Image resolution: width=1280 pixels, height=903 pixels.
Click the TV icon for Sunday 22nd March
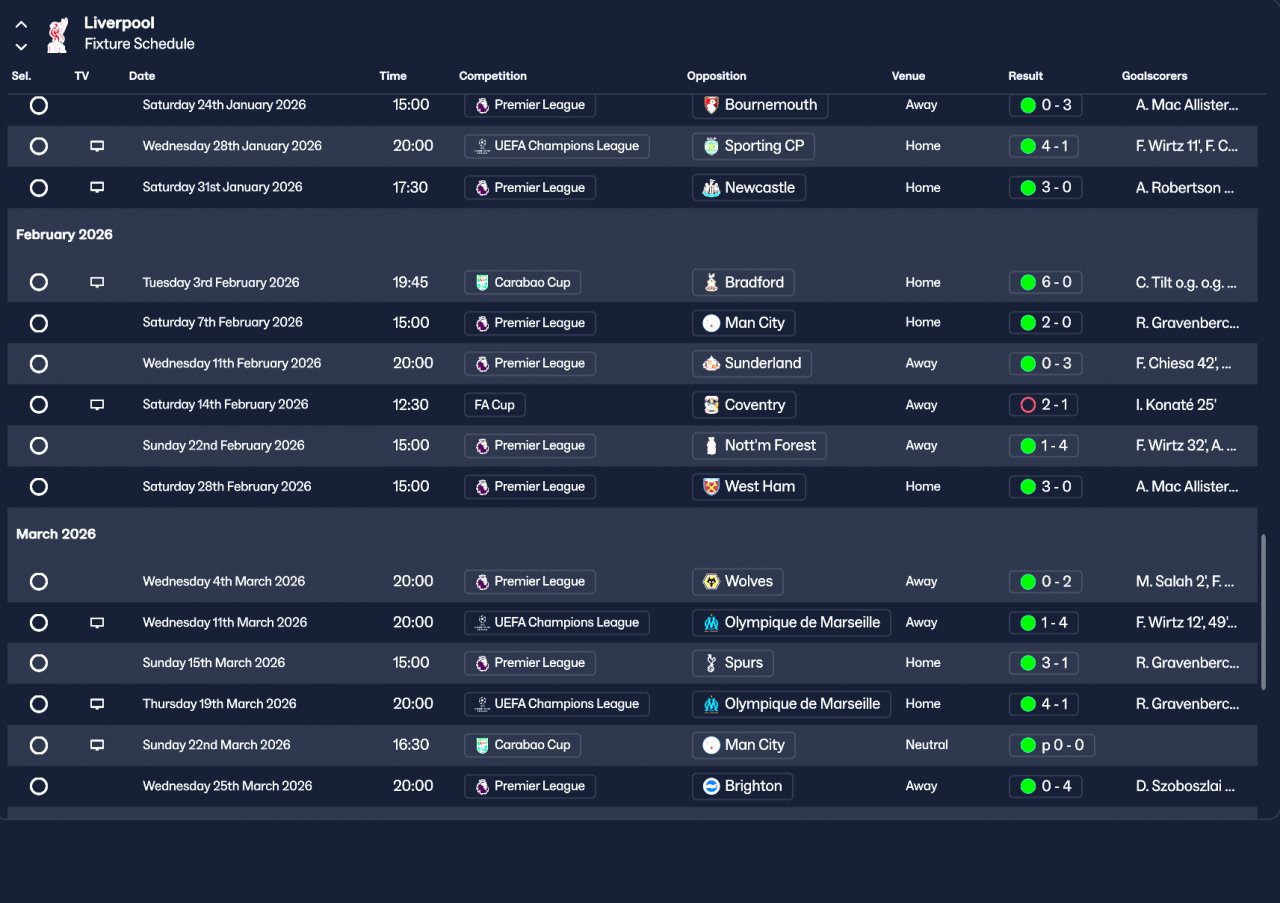(x=97, y=745)
